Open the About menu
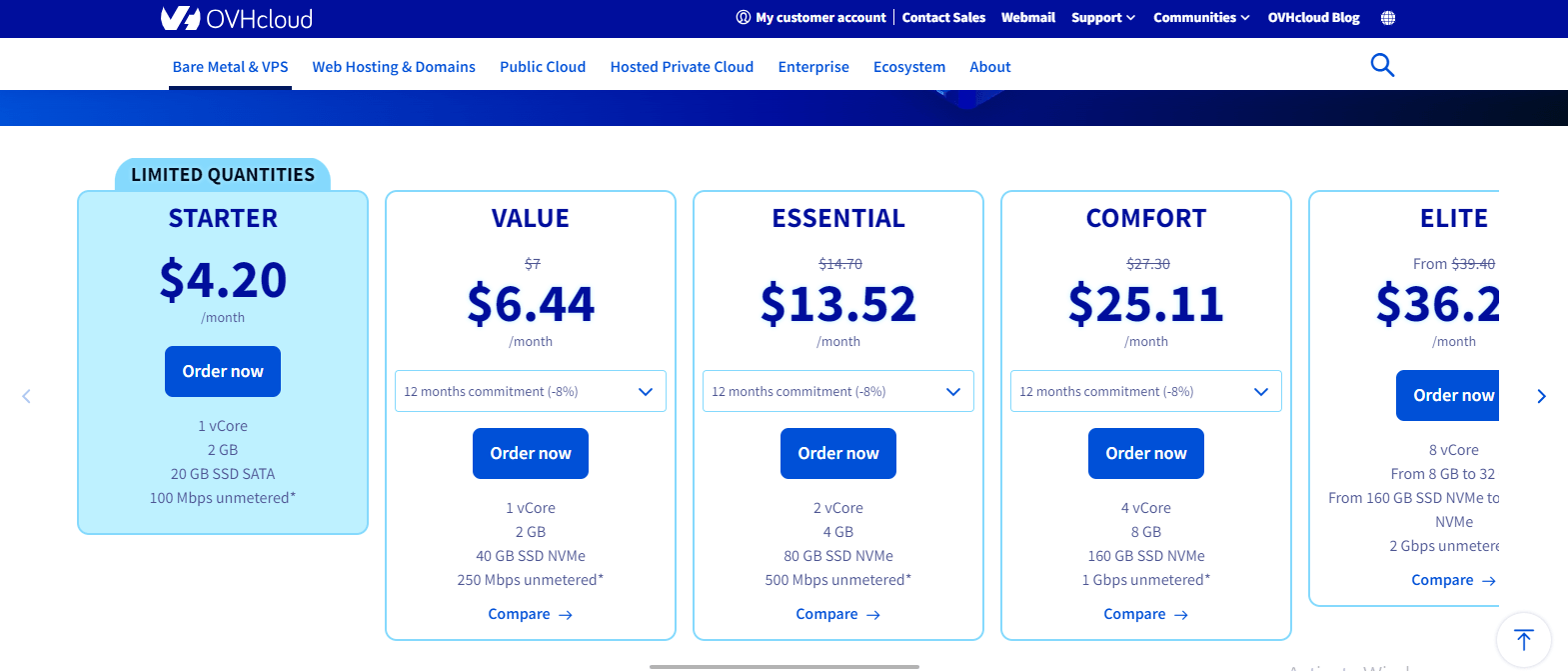 click(x=990, y=67)
